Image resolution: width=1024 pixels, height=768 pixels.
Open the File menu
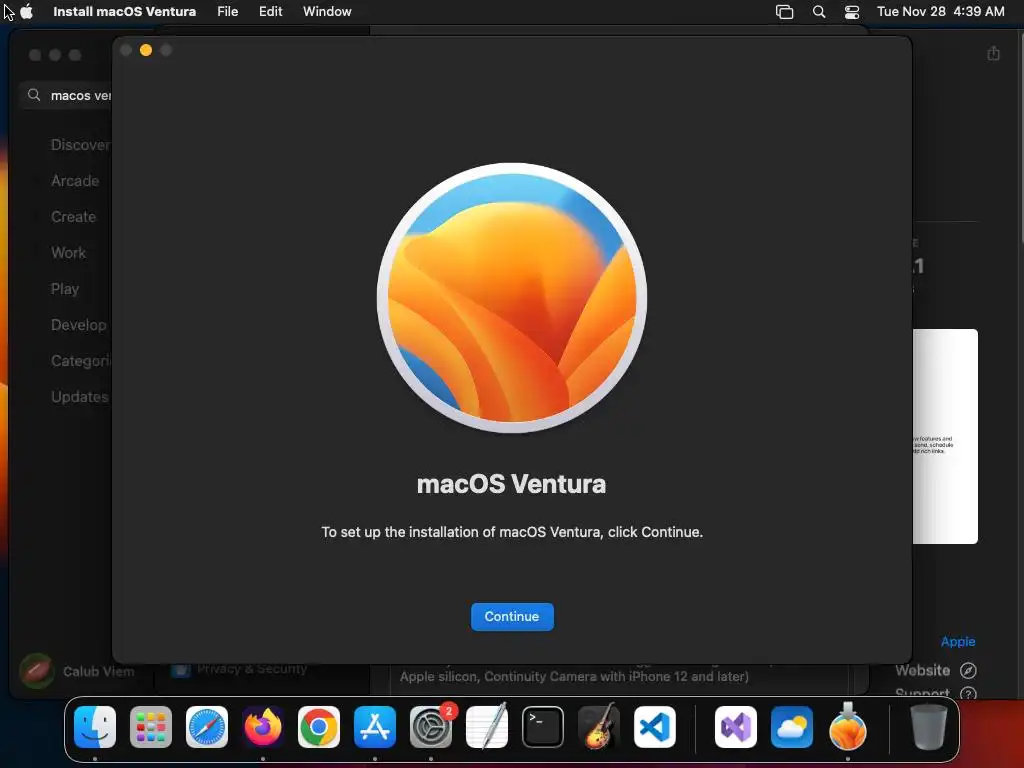[227, 11]
